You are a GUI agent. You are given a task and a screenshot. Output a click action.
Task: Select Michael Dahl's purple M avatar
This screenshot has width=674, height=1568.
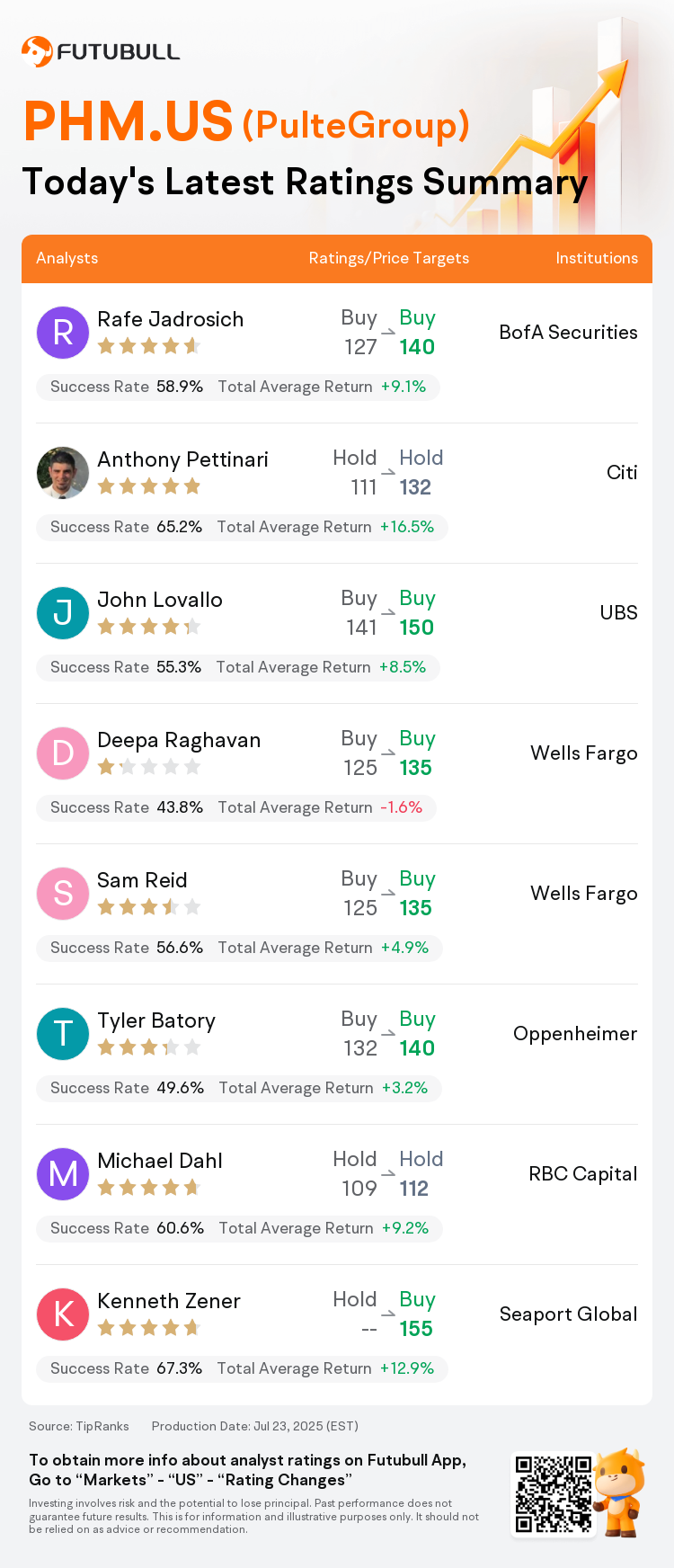(63, 1174)
